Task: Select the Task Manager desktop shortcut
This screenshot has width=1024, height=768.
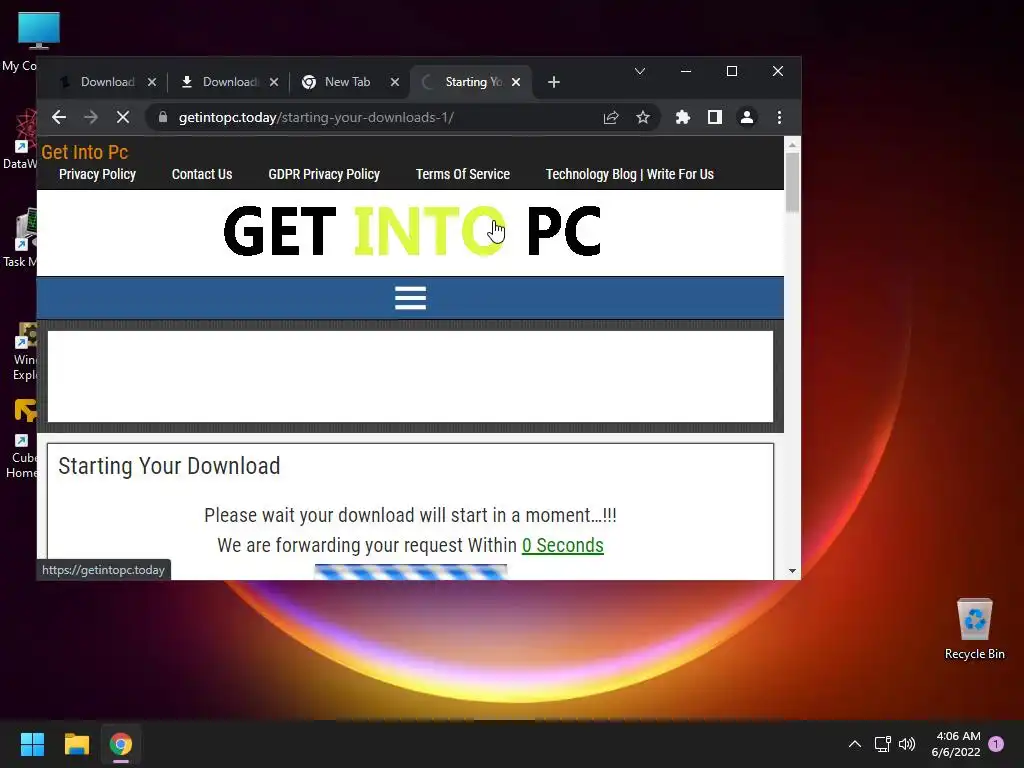Action: pyautogui.click(x=22, y=238)
